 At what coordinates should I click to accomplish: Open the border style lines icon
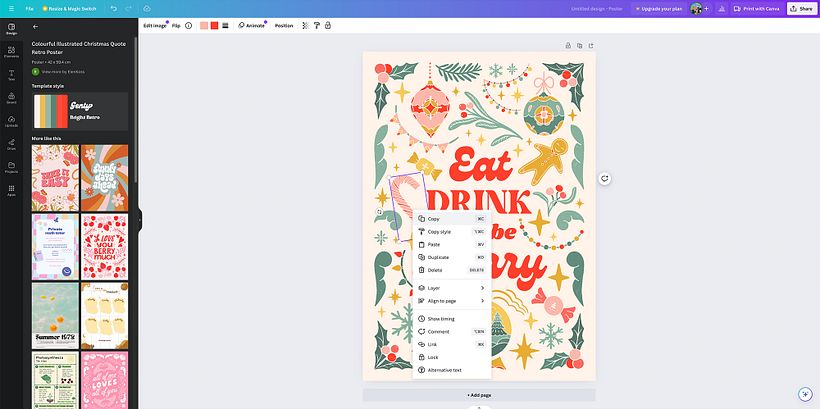(x=225, y=25)
